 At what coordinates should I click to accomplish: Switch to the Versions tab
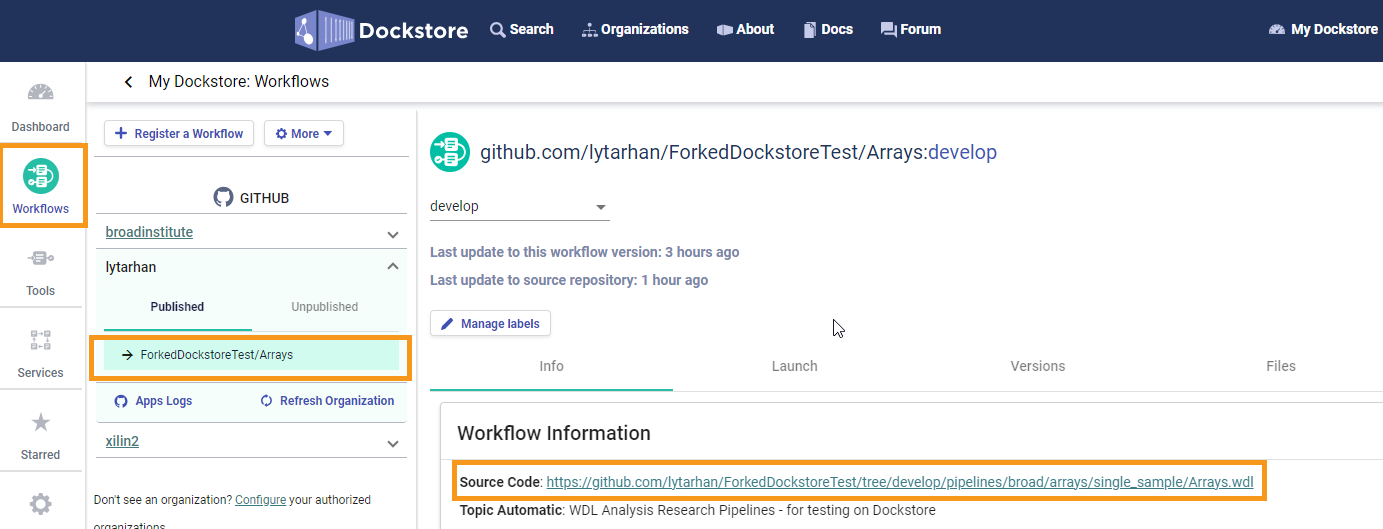coord(1038,366)
